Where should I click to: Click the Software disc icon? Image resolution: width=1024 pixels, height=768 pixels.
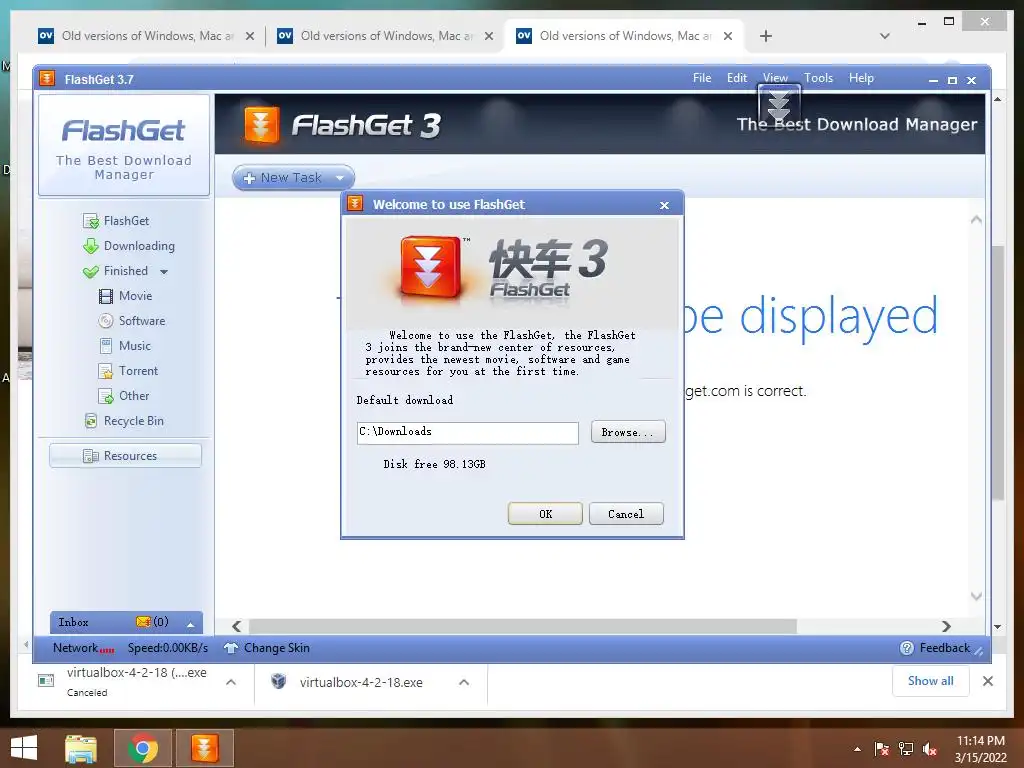[x=106, y=321]
